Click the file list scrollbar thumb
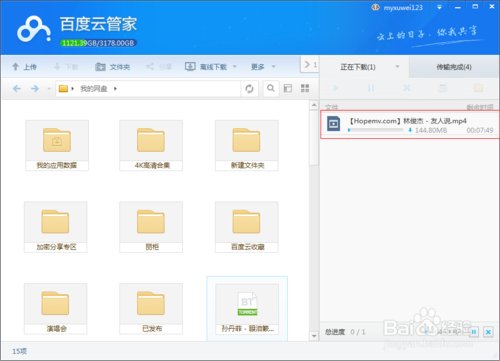Image resolution: width=500 pixels, height=361 pixels. coord(314,137)
